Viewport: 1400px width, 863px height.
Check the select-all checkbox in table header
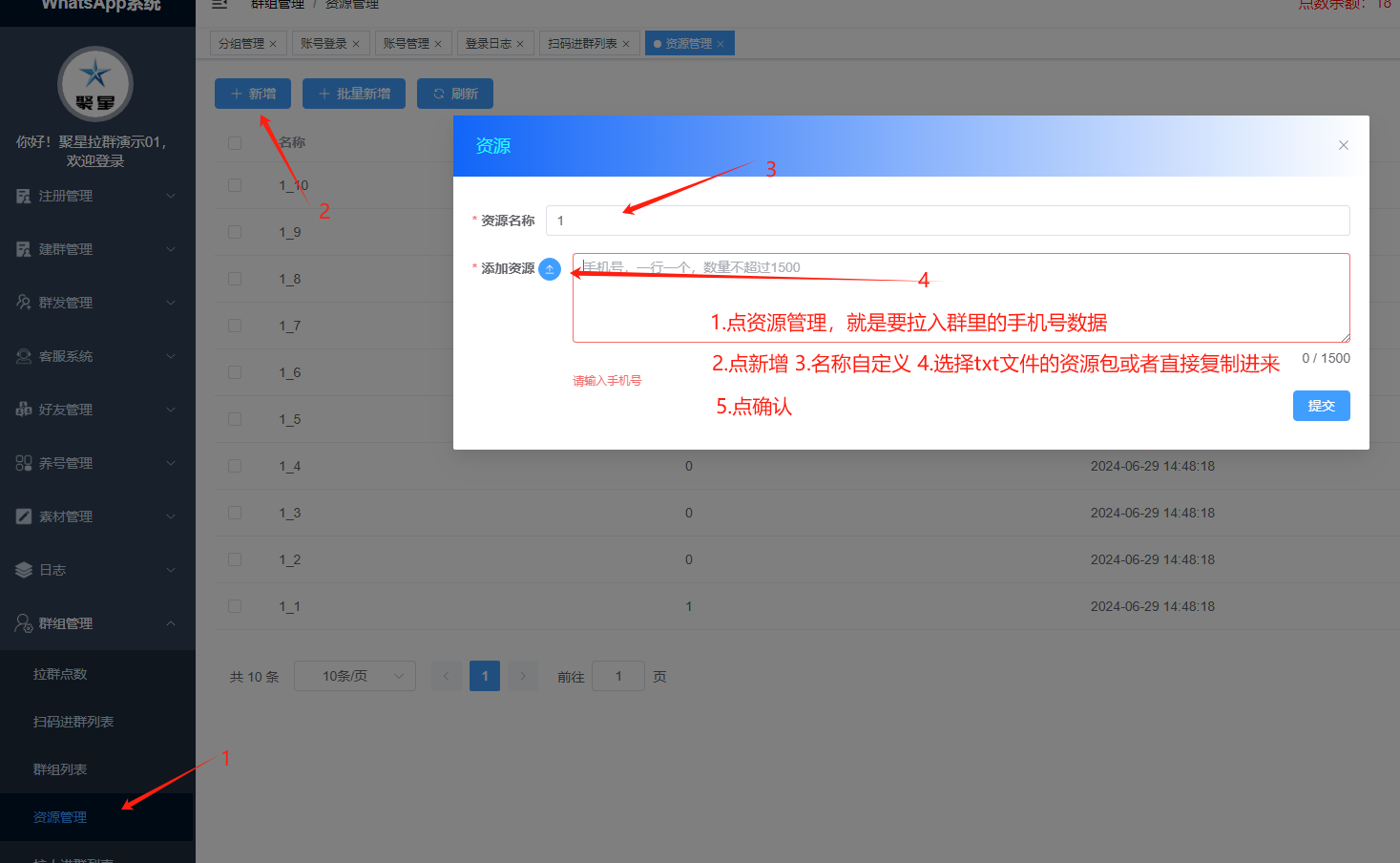click(234, 142)
